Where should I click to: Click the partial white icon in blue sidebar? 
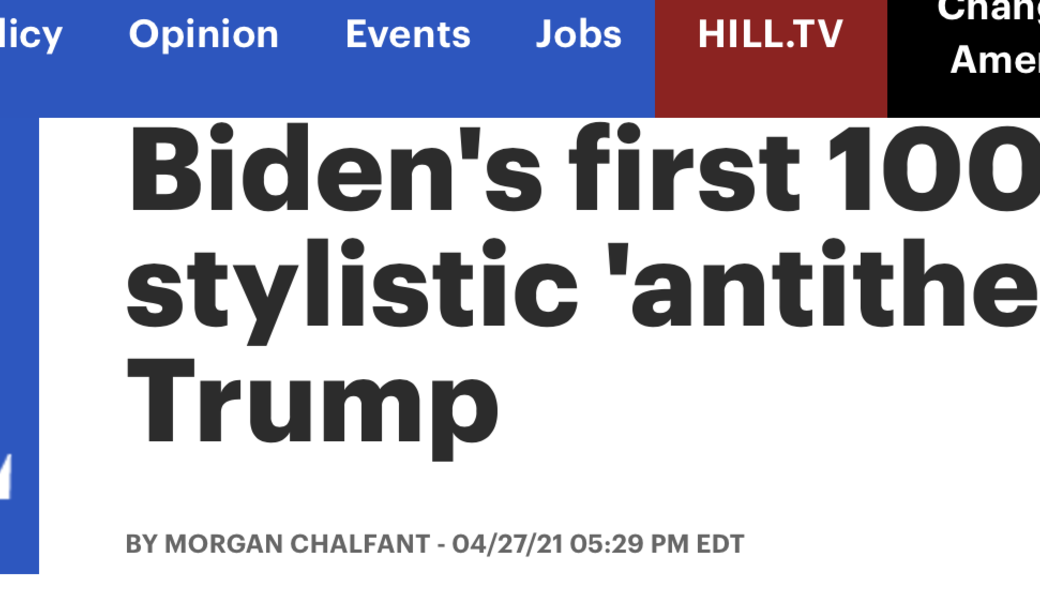click(6, 477)
